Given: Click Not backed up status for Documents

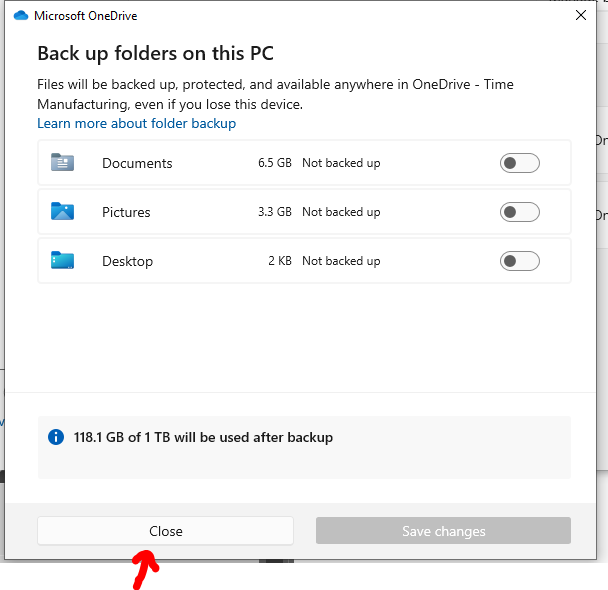Looking at the screenshot, I should 341,163.
